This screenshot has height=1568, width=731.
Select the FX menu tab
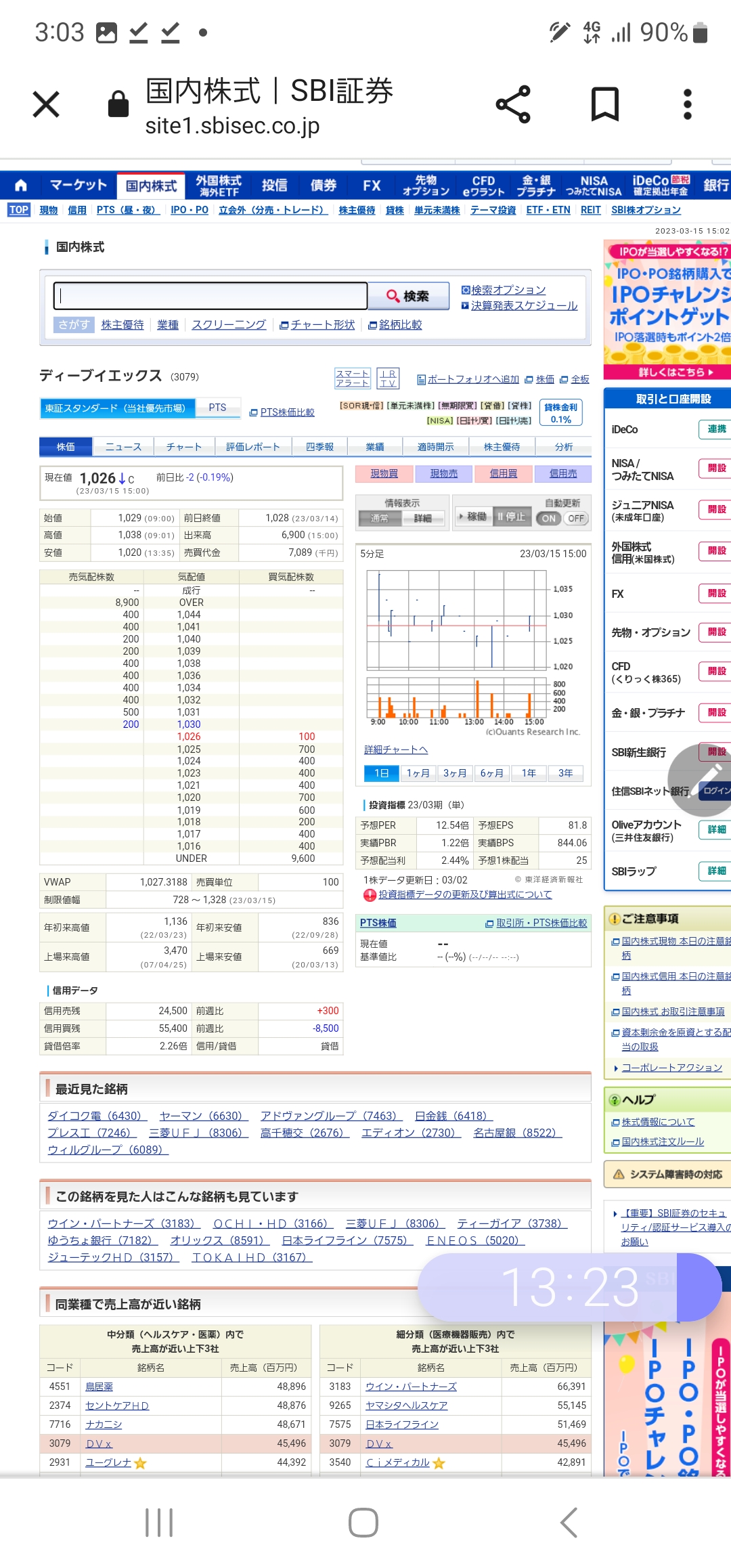pos(372,185)
